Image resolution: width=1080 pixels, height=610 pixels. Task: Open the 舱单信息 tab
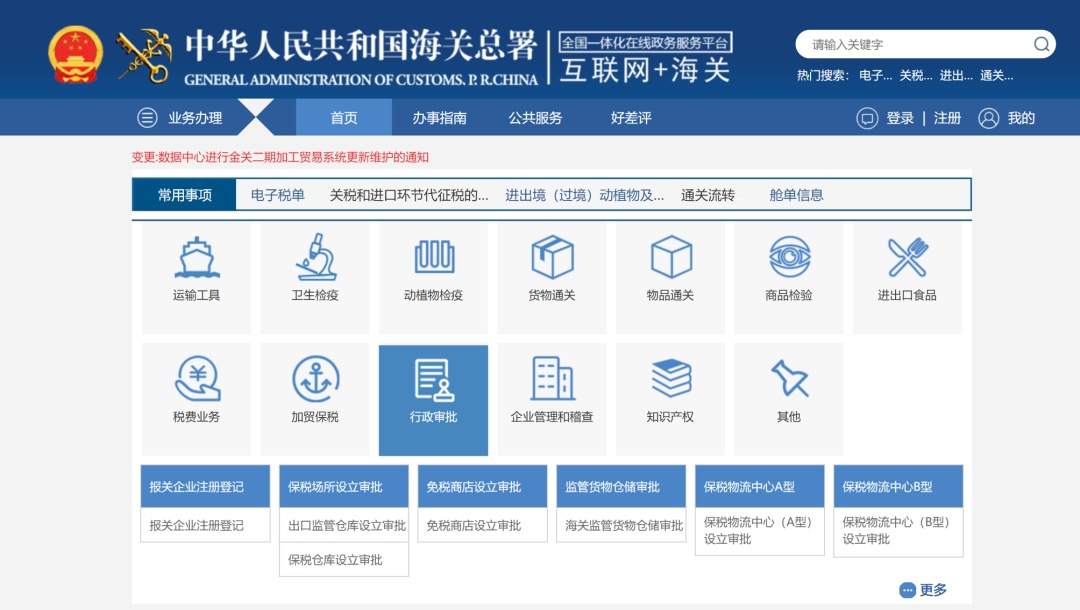[x=796, y=195]
